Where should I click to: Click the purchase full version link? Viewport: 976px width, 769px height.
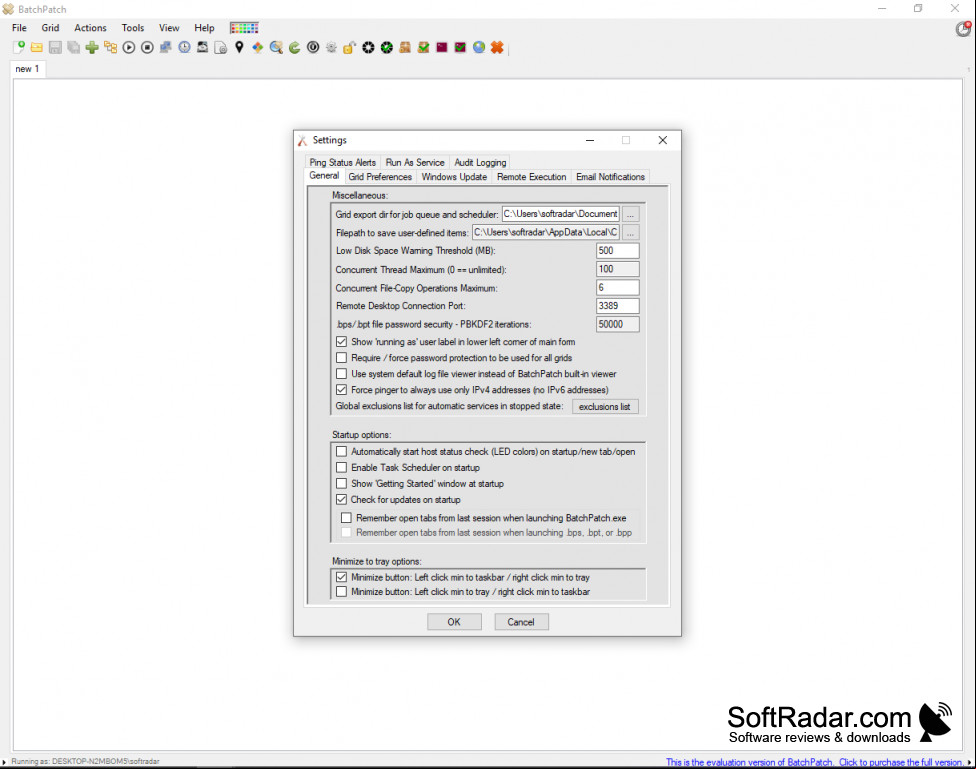tap(814, 762)
